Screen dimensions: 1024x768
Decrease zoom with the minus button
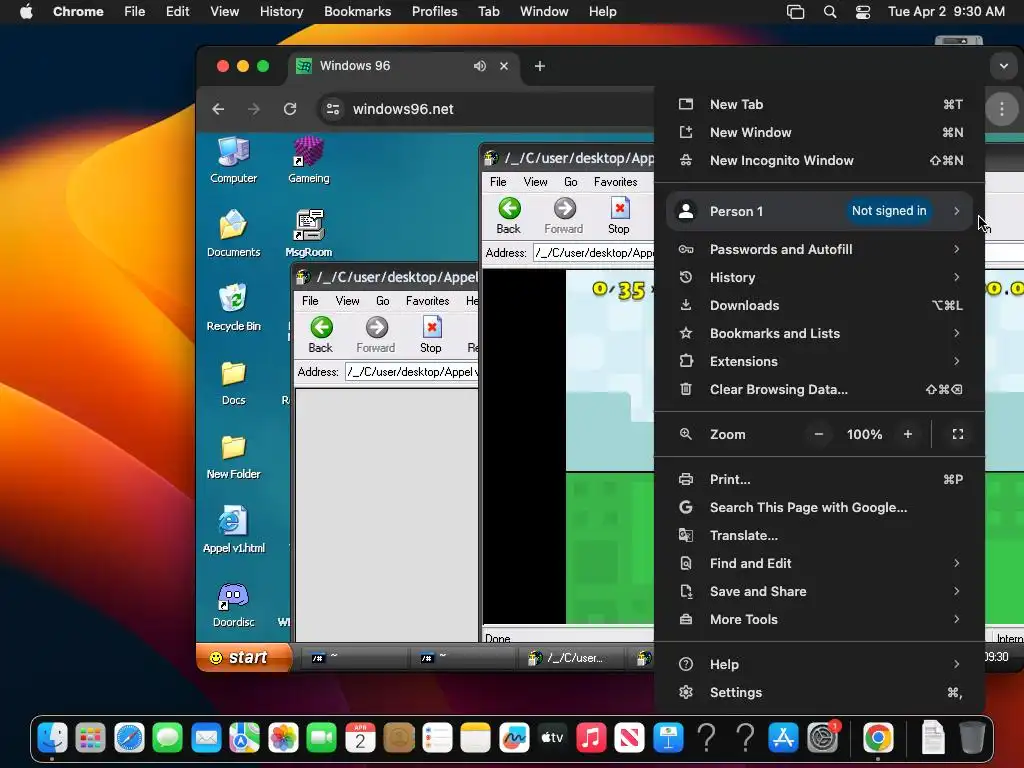(818, 434)
